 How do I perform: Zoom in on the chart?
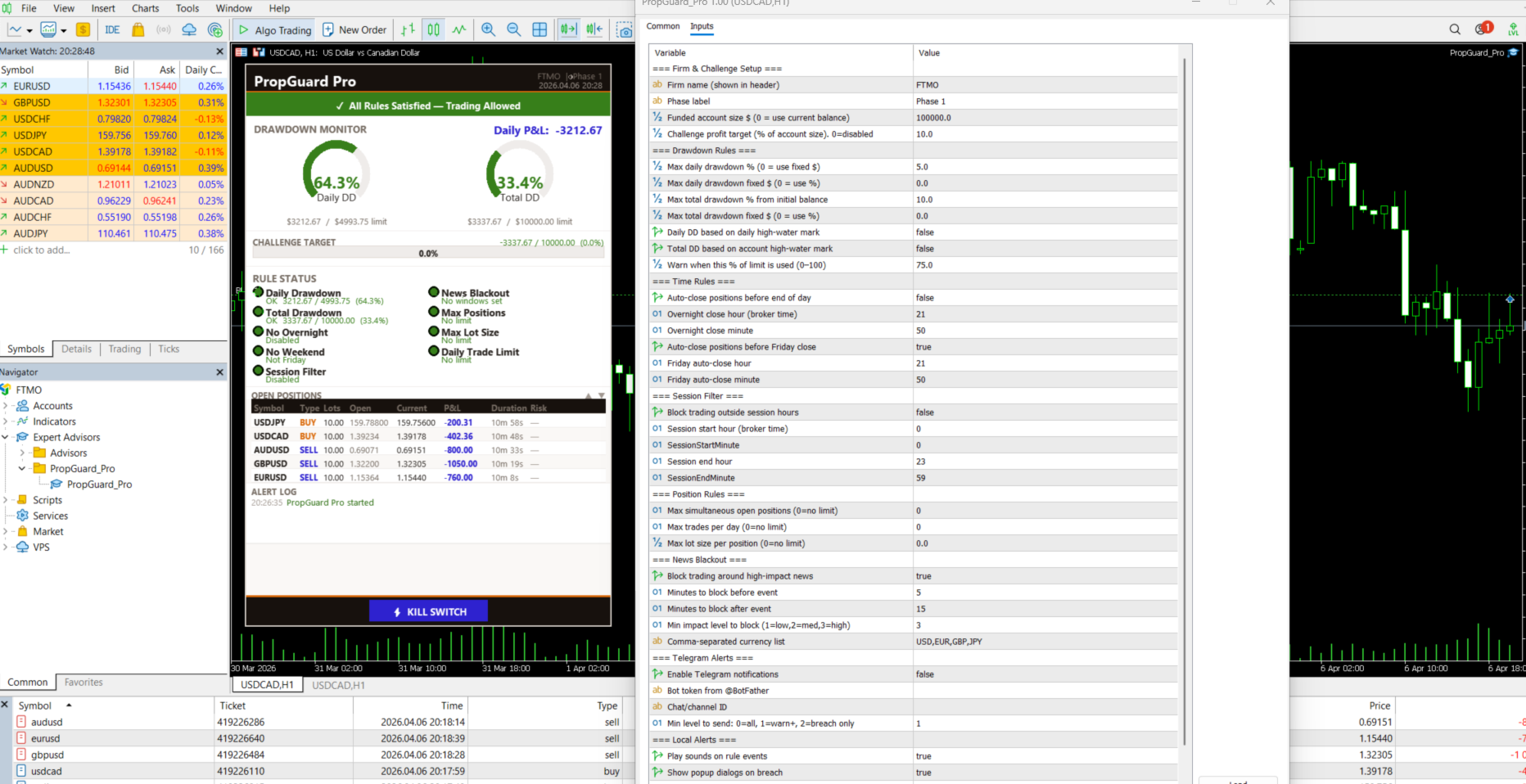tap(489, 29)
